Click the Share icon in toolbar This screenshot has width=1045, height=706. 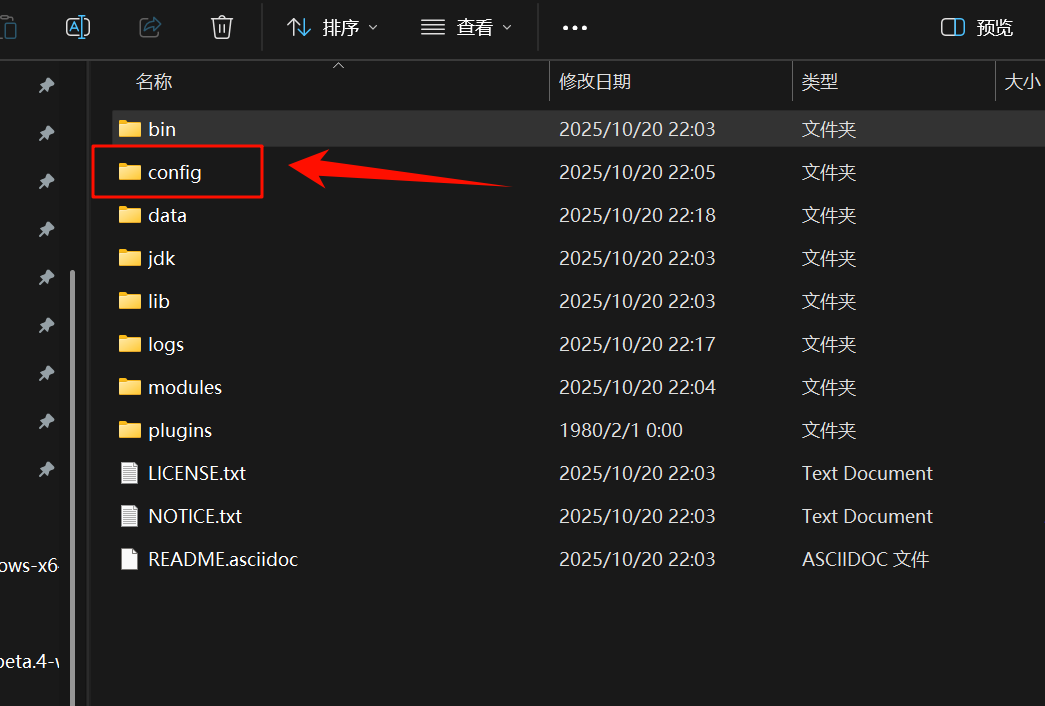click(x=150, y=27)
